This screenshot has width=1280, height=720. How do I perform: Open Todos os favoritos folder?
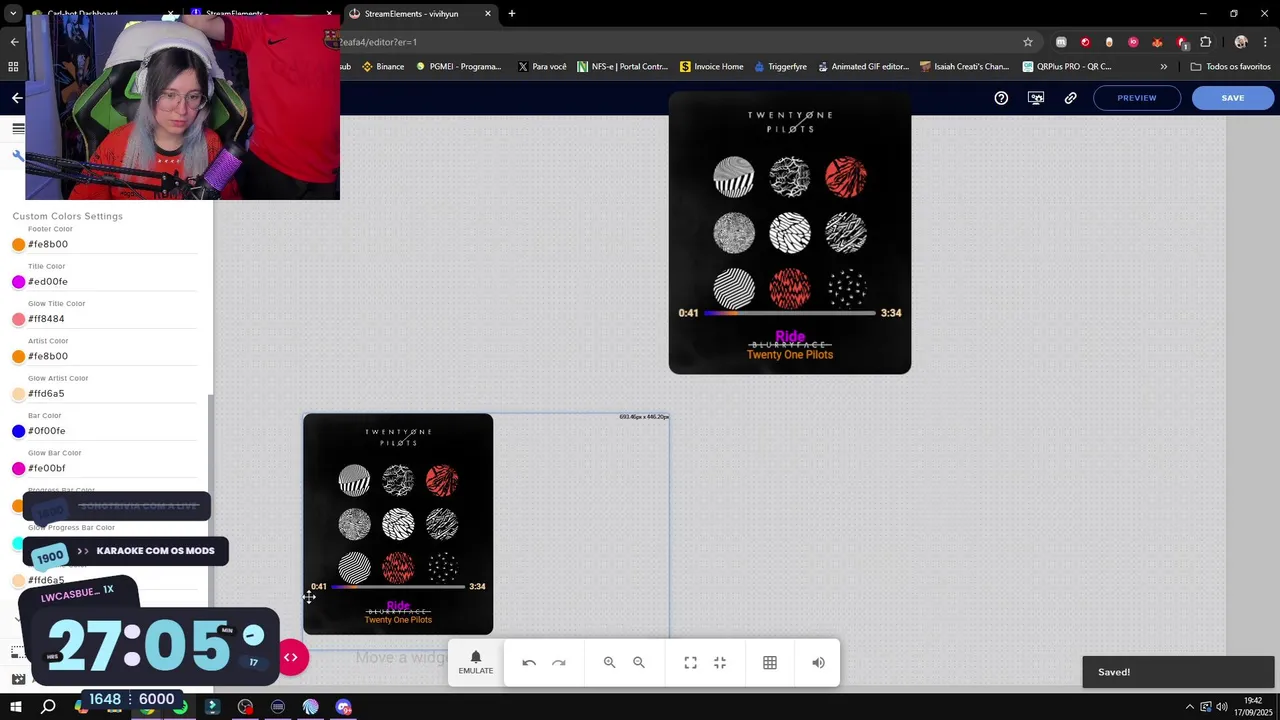(x=1231, y=67)
